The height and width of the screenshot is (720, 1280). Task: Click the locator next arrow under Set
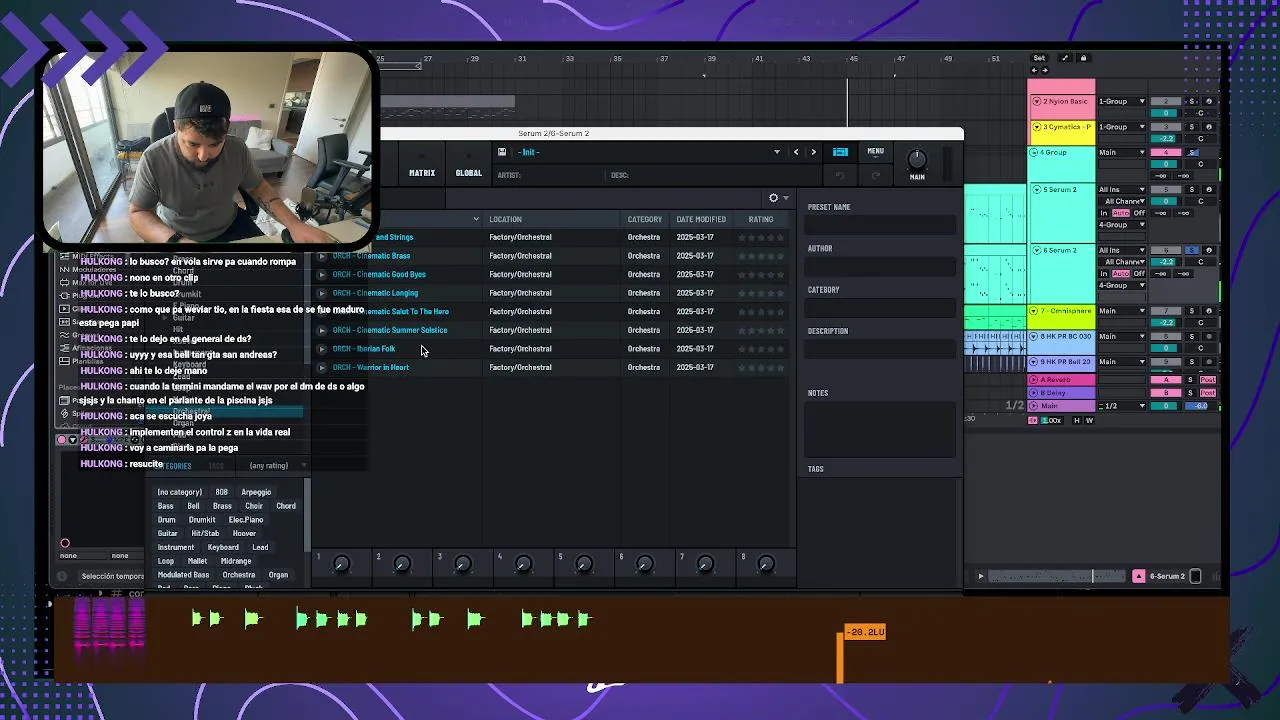[x=1045, y=70]
